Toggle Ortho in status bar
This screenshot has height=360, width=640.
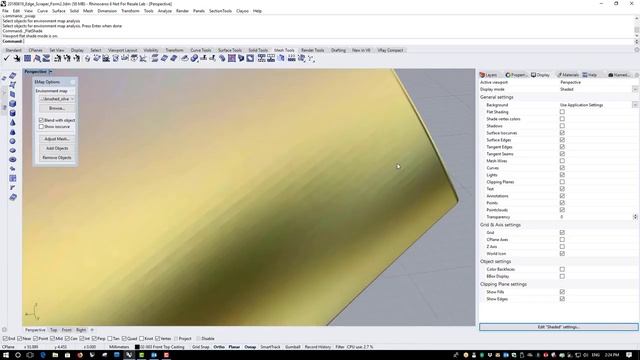[219, 347]
